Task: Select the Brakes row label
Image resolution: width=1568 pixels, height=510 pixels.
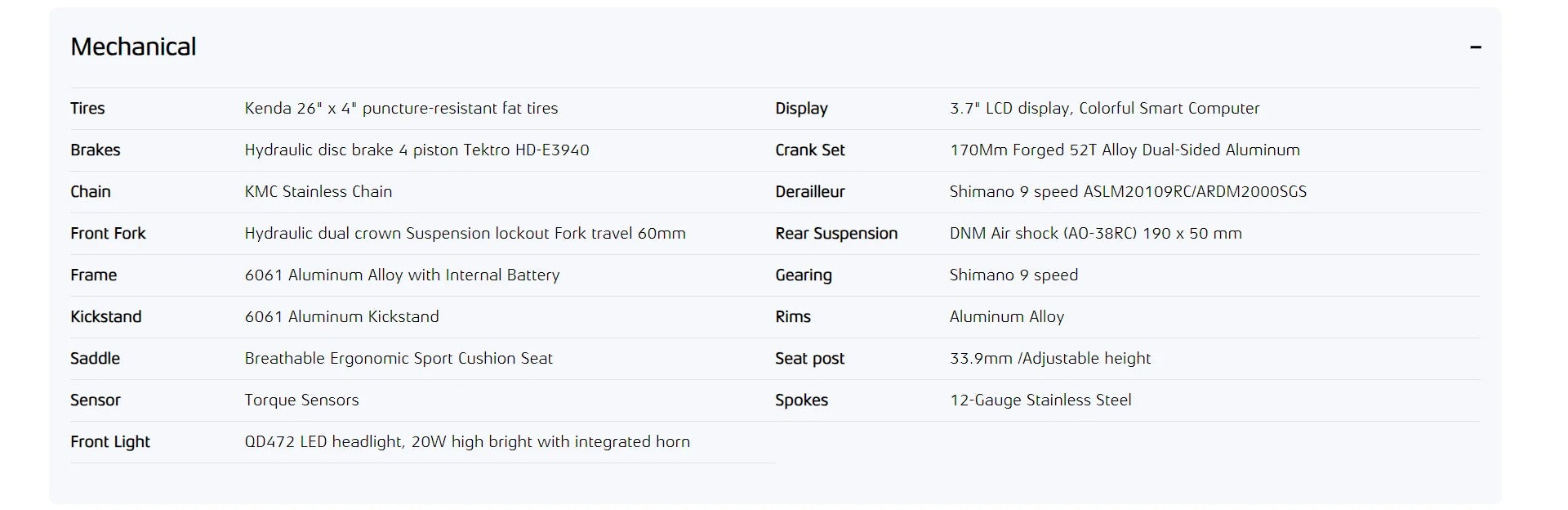Action: click(96, 150)
